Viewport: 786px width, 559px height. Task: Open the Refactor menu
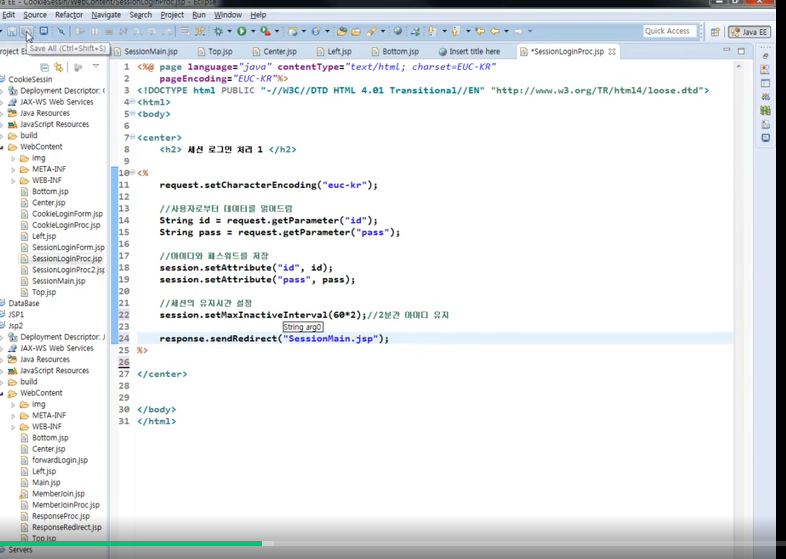[x=69, y=15]
